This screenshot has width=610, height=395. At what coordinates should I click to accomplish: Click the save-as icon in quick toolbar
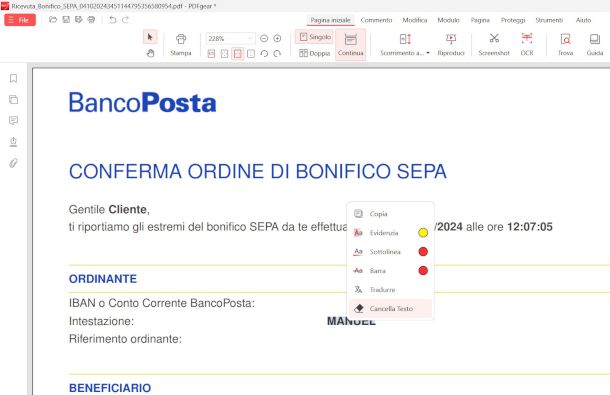(x=79, y=19)
